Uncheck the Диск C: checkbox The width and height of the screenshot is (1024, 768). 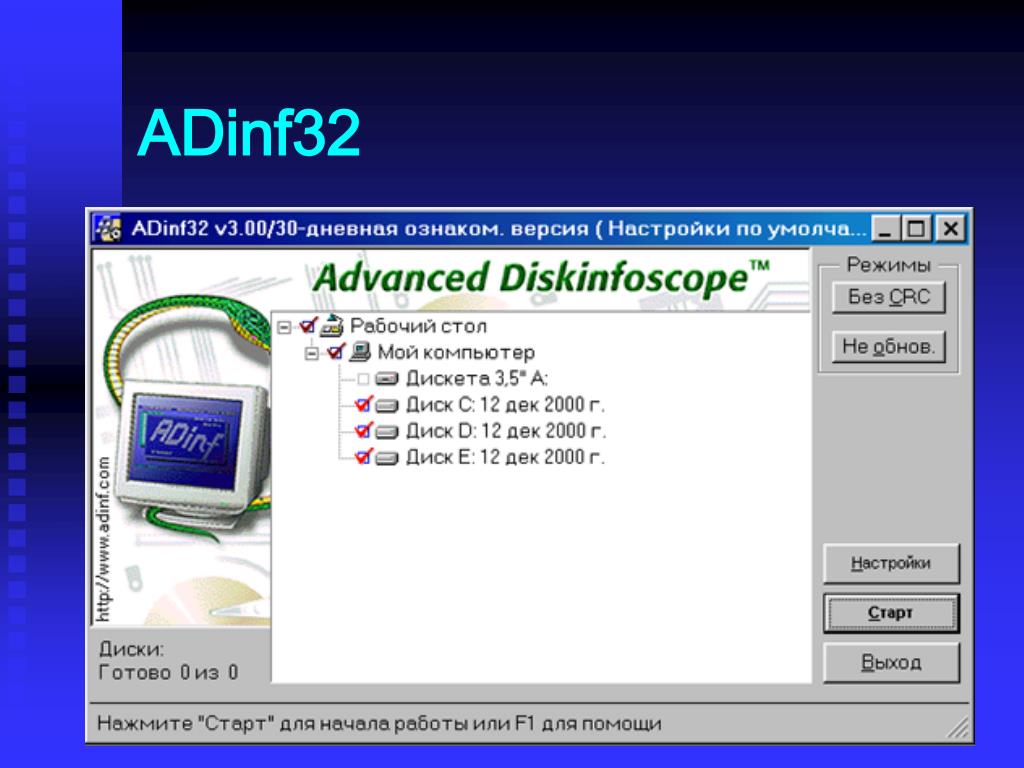click(x=363, y=405)
